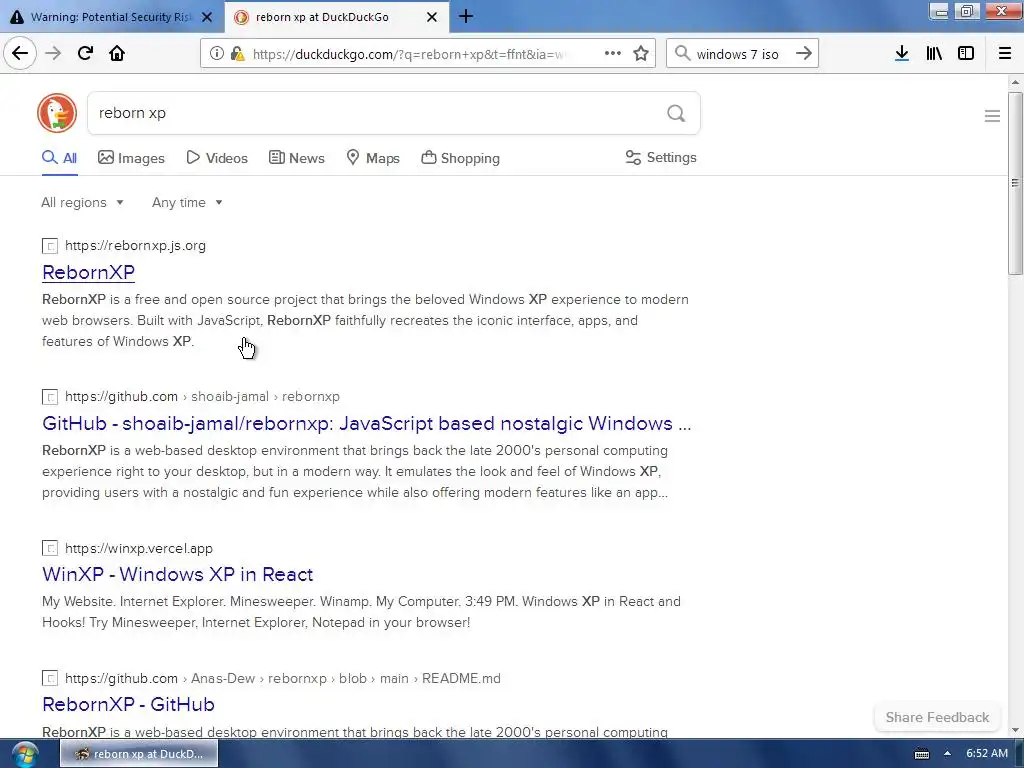
Task: Switch to Videos results
Action: point(217,158)
